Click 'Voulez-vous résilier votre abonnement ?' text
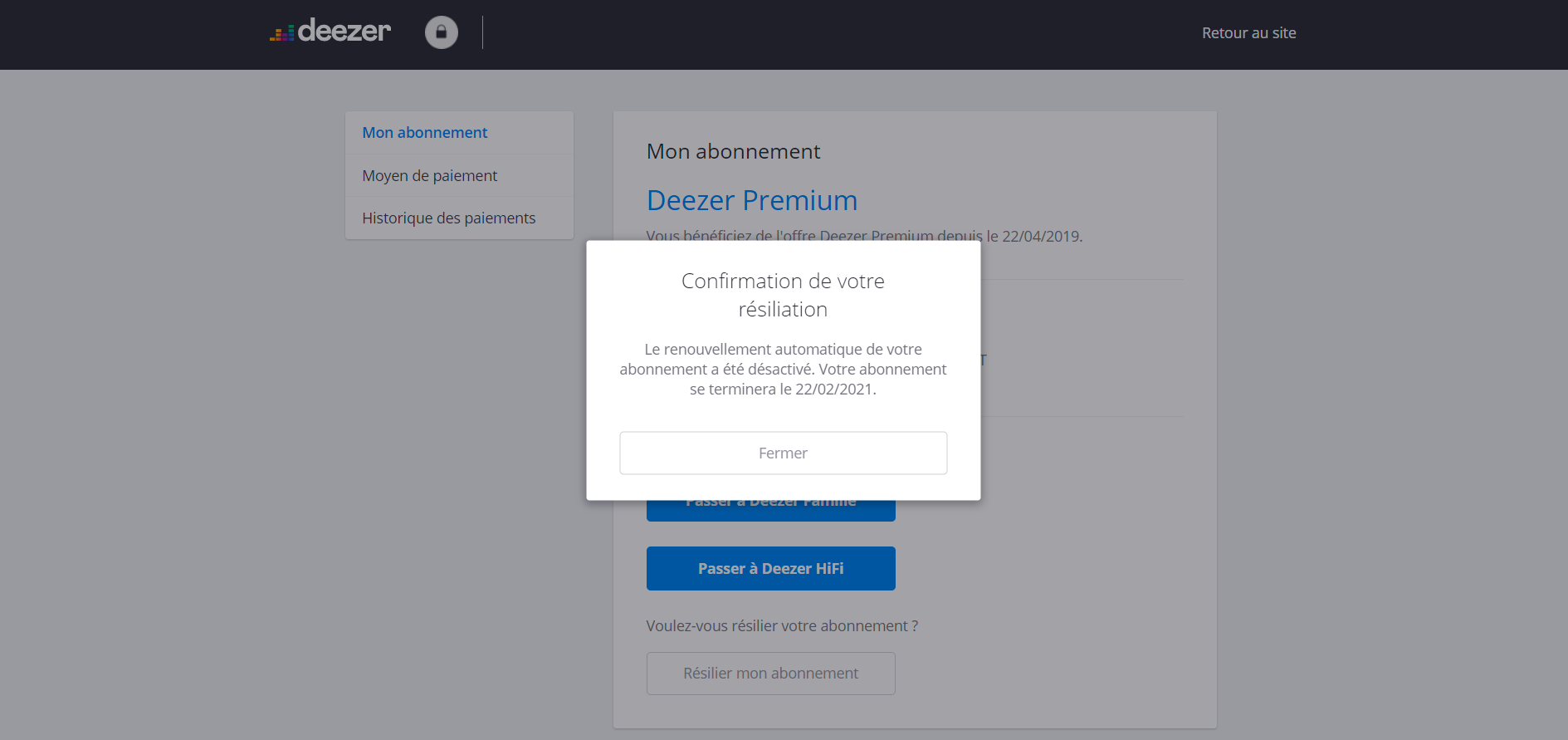1568x740 pixels. pos(782,626)
